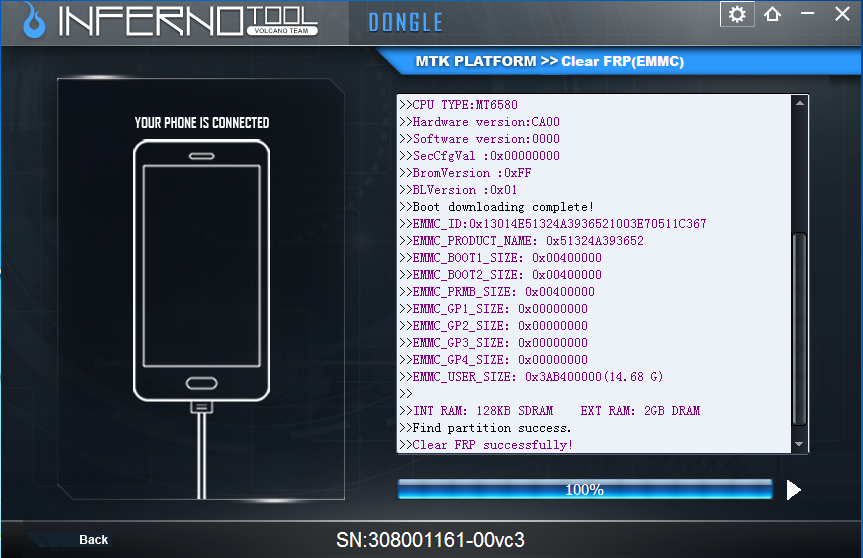Select the EMMC_BOOT1_SIZE log line
This screenshot has height=558, width=863.
coord(500,258)
